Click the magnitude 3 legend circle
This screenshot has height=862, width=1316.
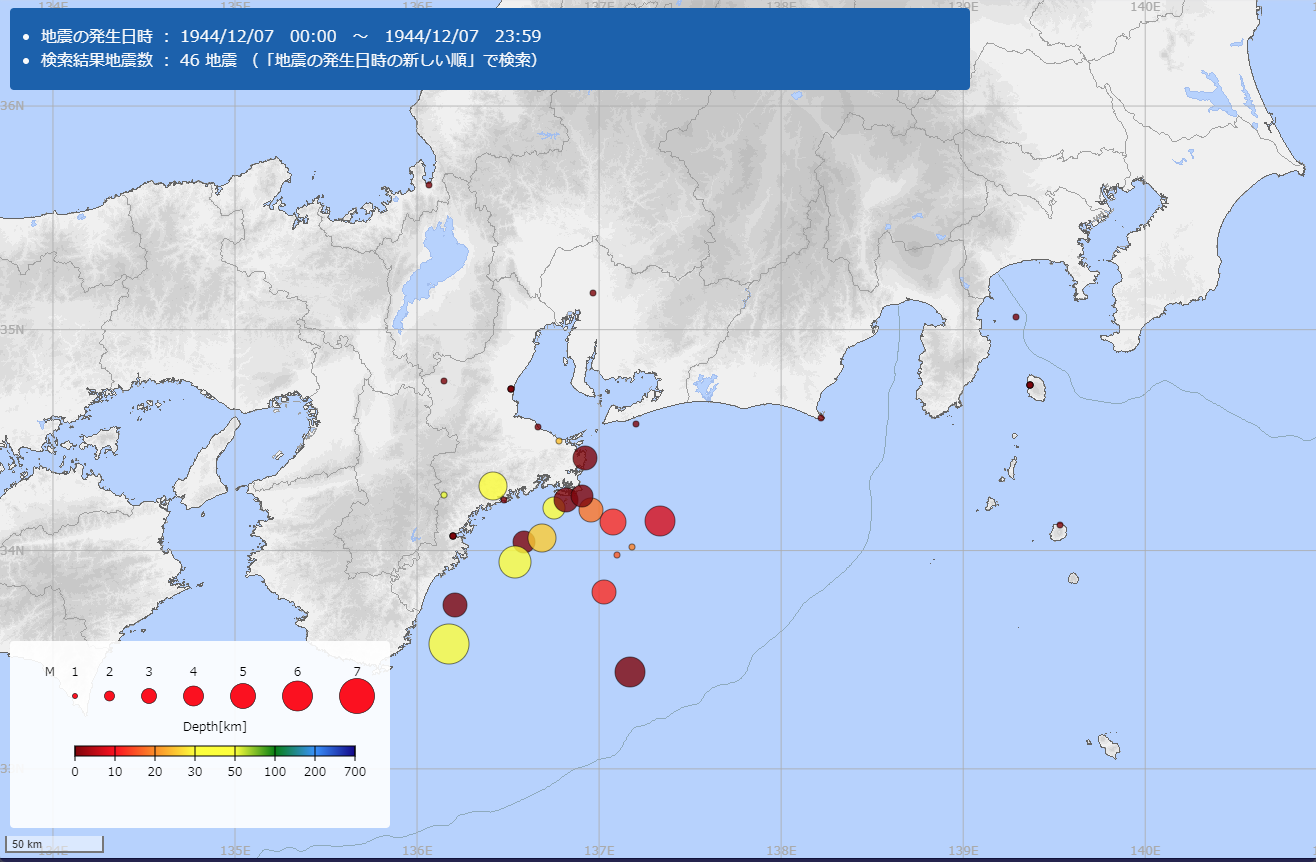point(149,696)
